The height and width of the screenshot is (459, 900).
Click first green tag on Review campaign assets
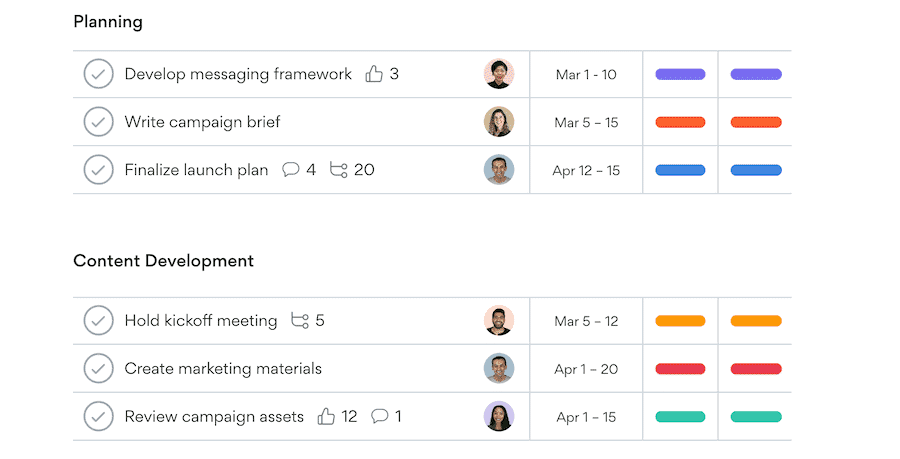(x=680, y=417)
